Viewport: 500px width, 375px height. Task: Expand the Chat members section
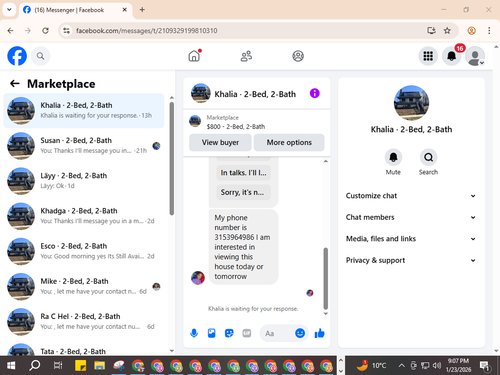pyautogui.click(x=411, y=217)
